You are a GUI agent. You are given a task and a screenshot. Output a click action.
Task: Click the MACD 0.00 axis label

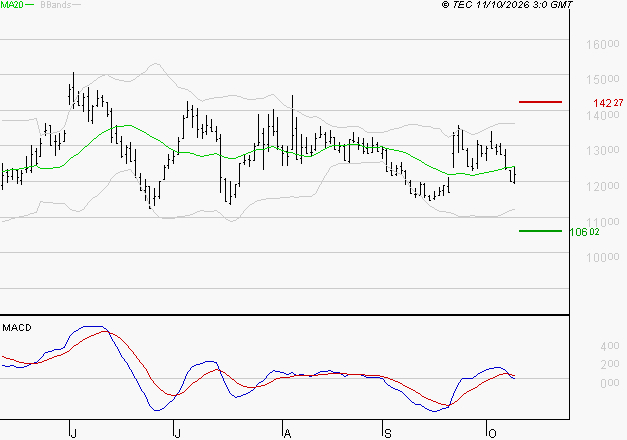click(610, 383)
